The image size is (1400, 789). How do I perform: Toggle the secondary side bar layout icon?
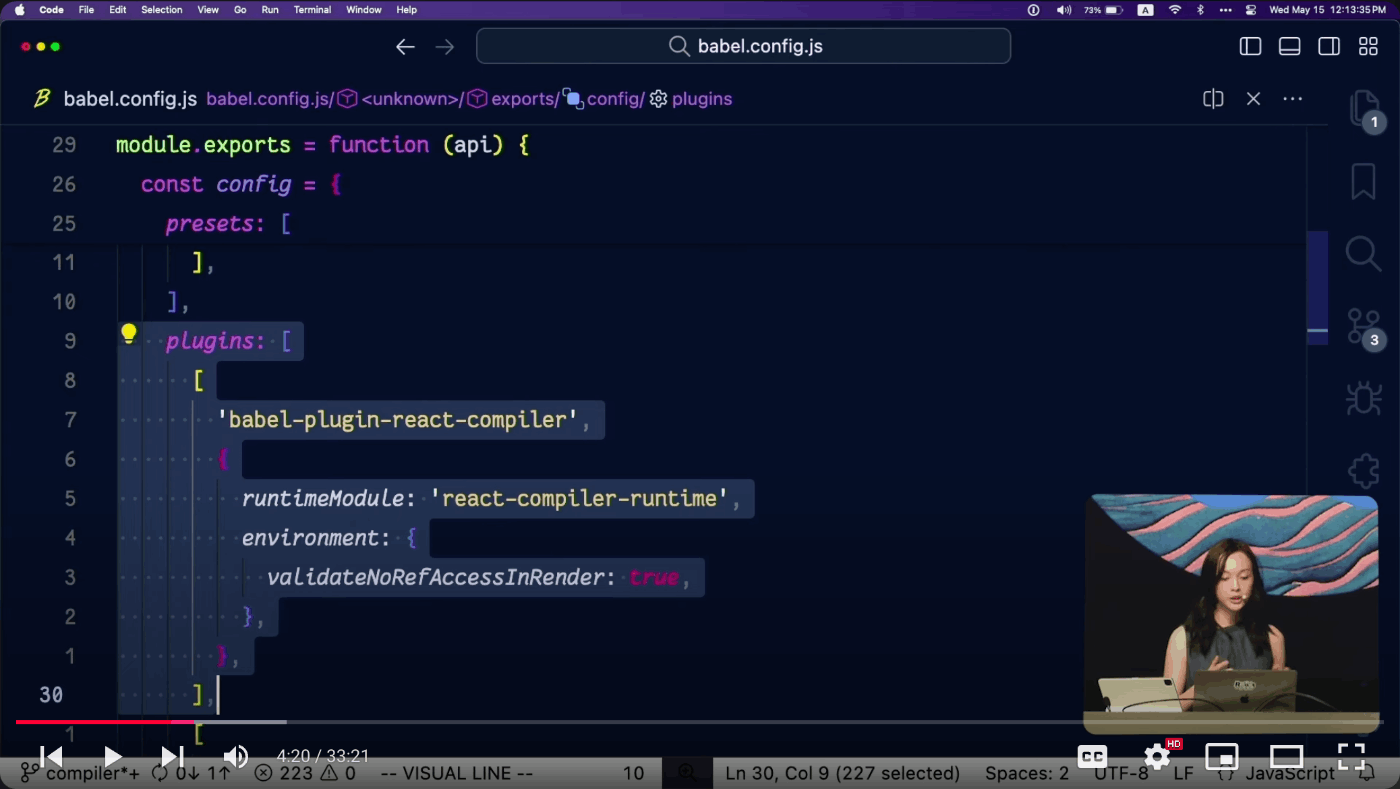click(1329, 46)
